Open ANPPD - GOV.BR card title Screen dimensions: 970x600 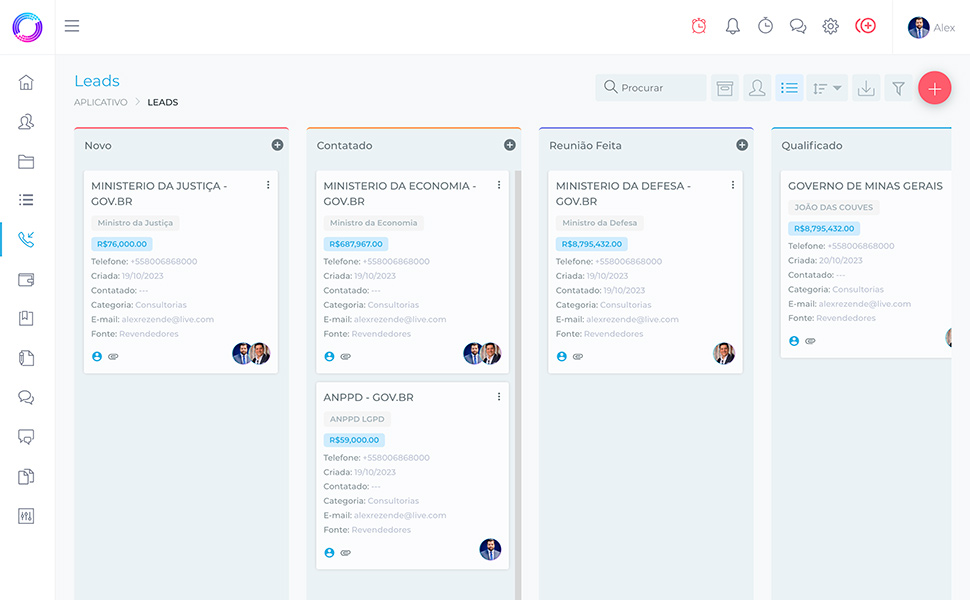369,397
